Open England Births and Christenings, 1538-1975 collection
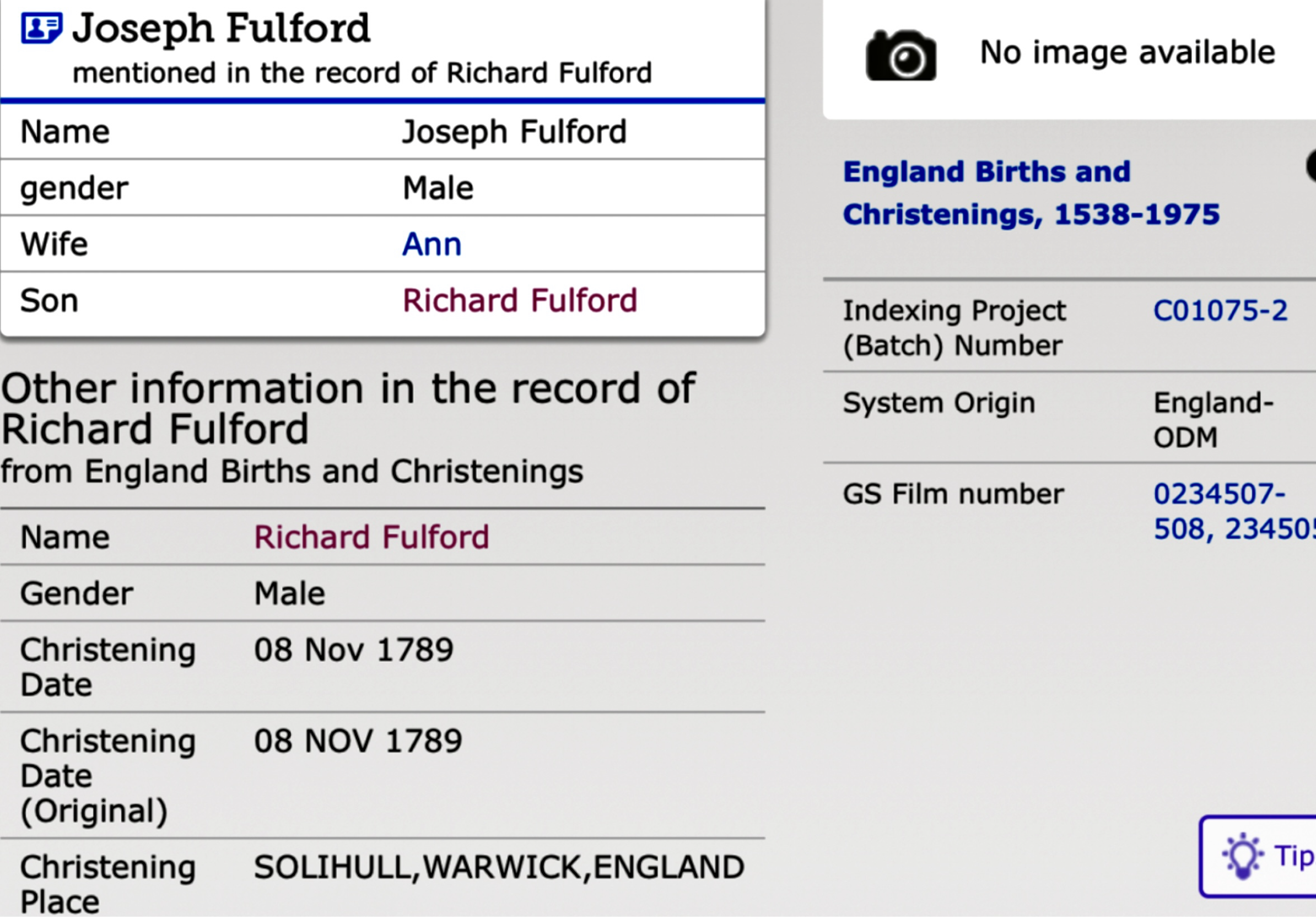 tap(1031, 193)
